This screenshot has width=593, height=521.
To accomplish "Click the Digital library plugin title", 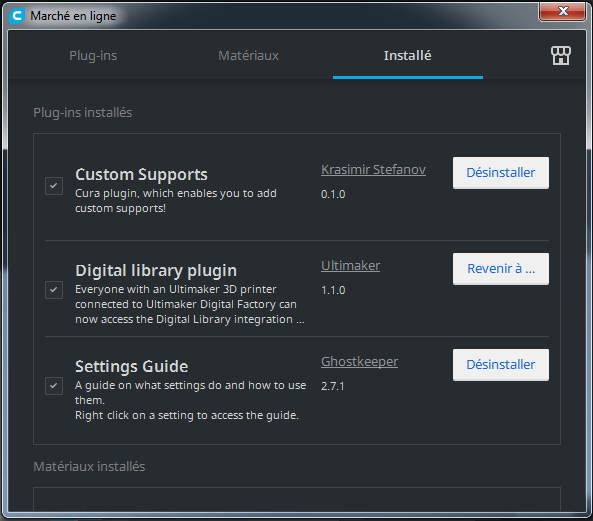I will (156, 271).
